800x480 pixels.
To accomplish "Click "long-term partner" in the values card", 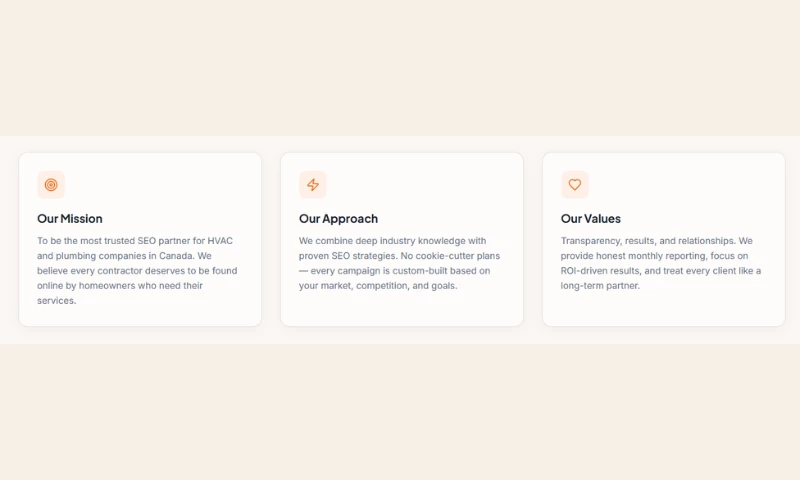I will 600,286.
